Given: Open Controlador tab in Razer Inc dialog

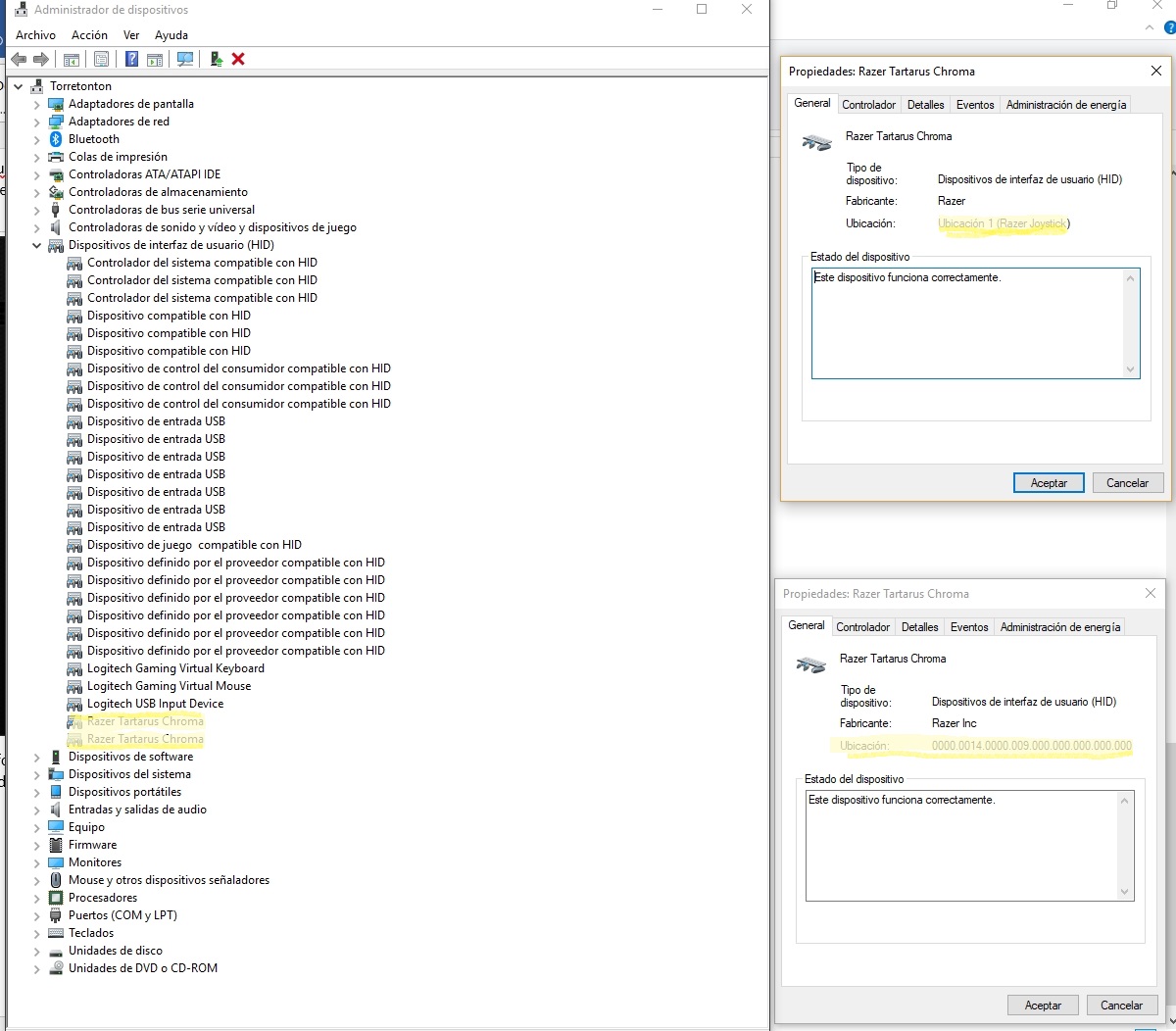Looking at the screenshot, I should pos(863,627).
